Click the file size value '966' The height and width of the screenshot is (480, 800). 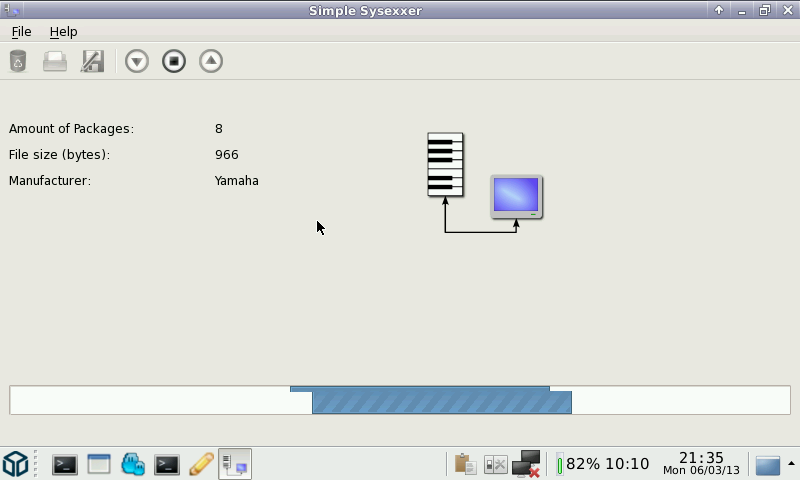(227, 155)
